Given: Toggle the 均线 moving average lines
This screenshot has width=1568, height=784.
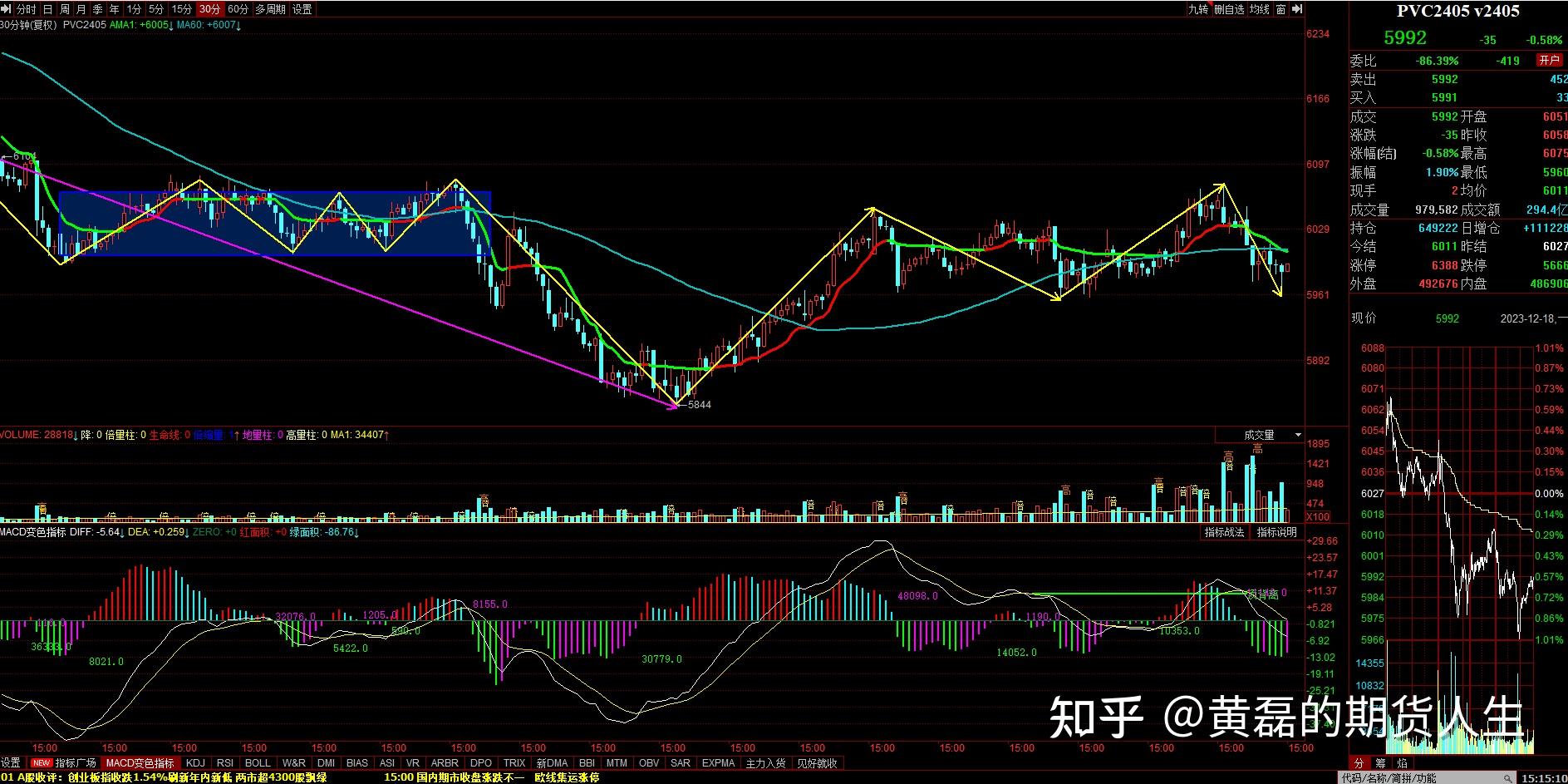Looking at the screenshot, I should (1260, 9).
